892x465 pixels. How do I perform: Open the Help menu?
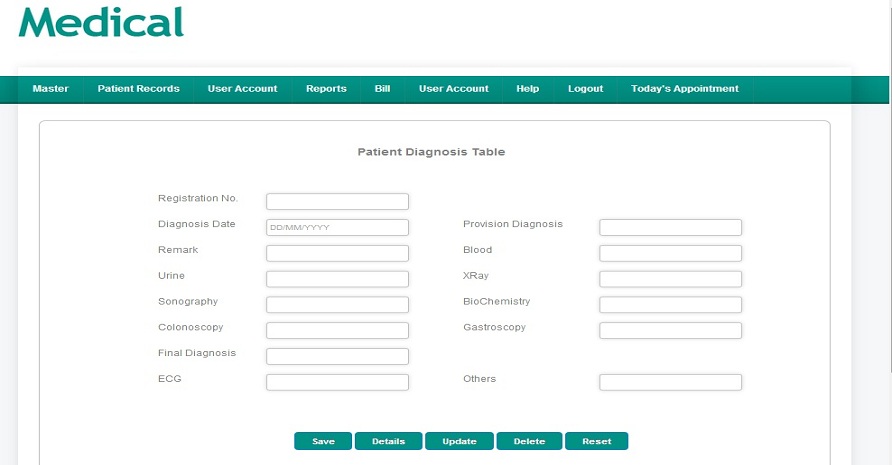[527, 89]
